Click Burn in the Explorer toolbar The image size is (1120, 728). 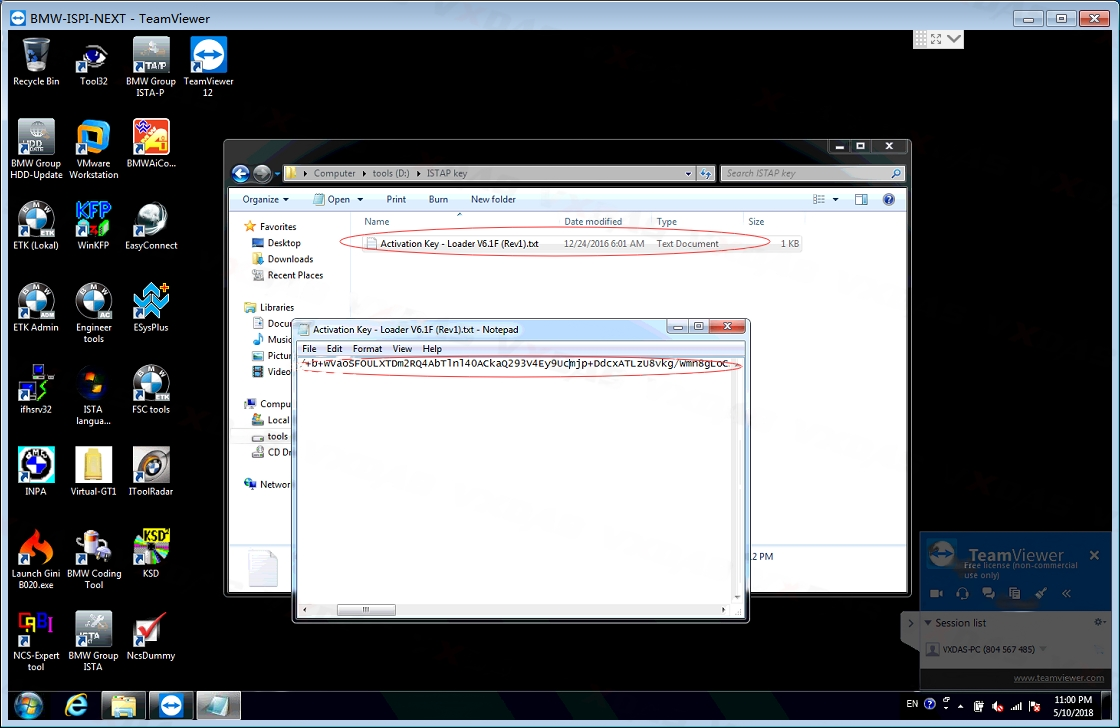tap(438, 199)
